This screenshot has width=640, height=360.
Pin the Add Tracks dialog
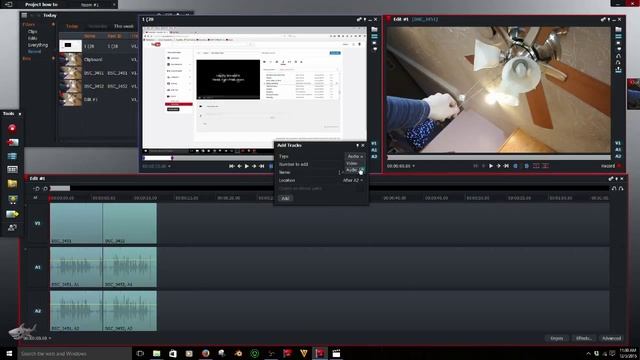pyautogui.click(x=358, y=145)
